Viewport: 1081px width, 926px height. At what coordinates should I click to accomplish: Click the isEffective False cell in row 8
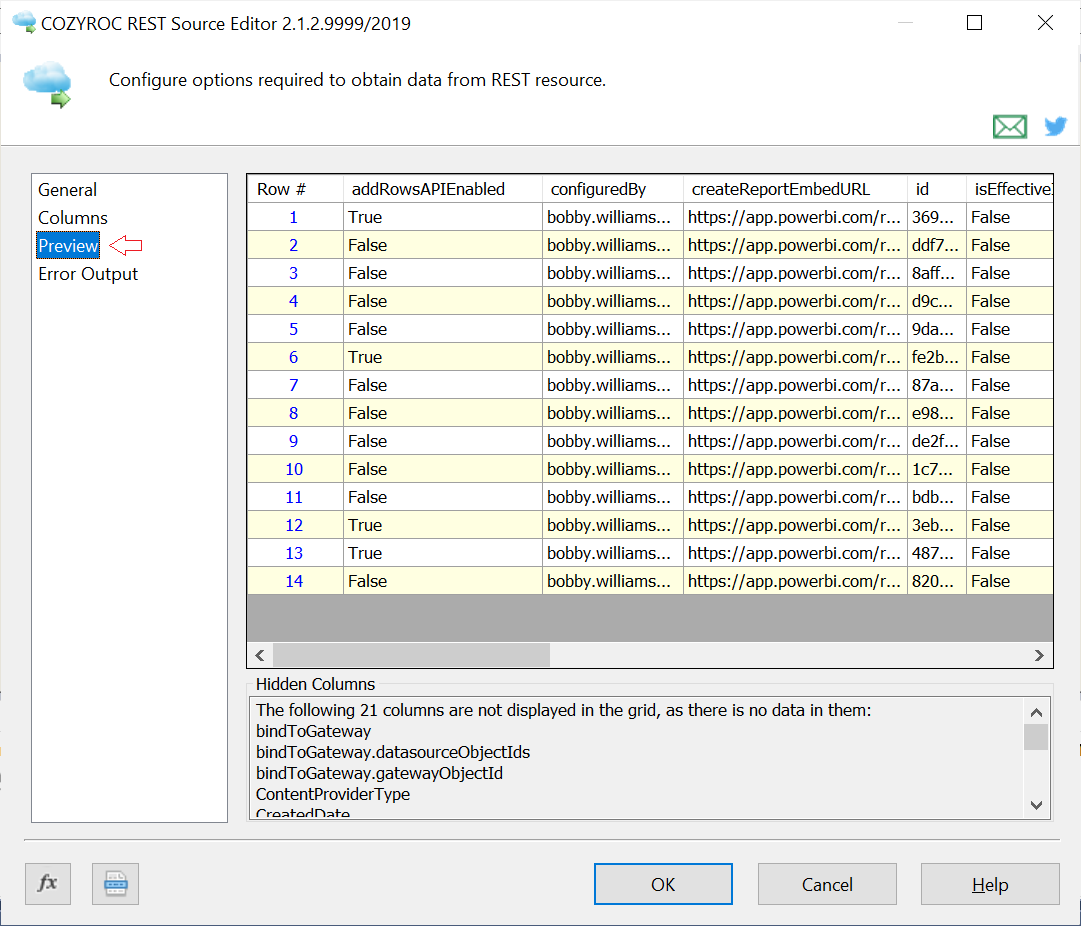1009,413
